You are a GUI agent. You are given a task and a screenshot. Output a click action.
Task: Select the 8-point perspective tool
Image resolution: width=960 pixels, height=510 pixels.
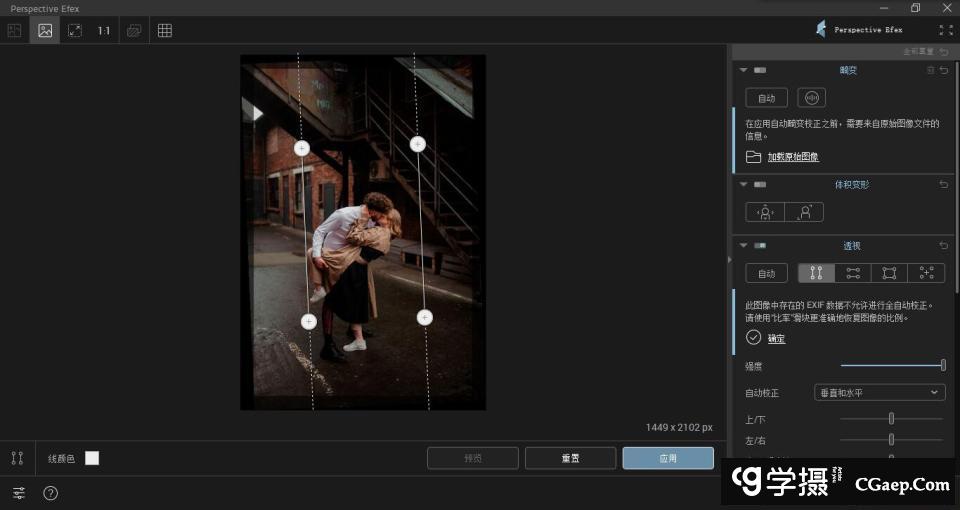pos(926,273)
